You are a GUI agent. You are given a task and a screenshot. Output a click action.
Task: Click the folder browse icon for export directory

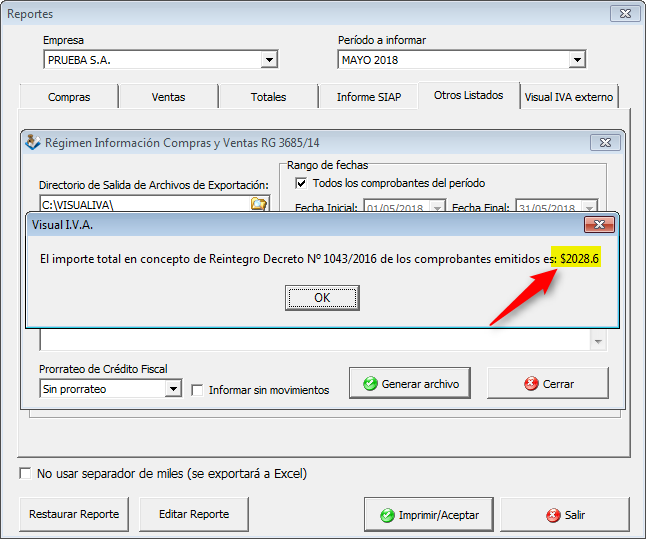tap(259, 204)
